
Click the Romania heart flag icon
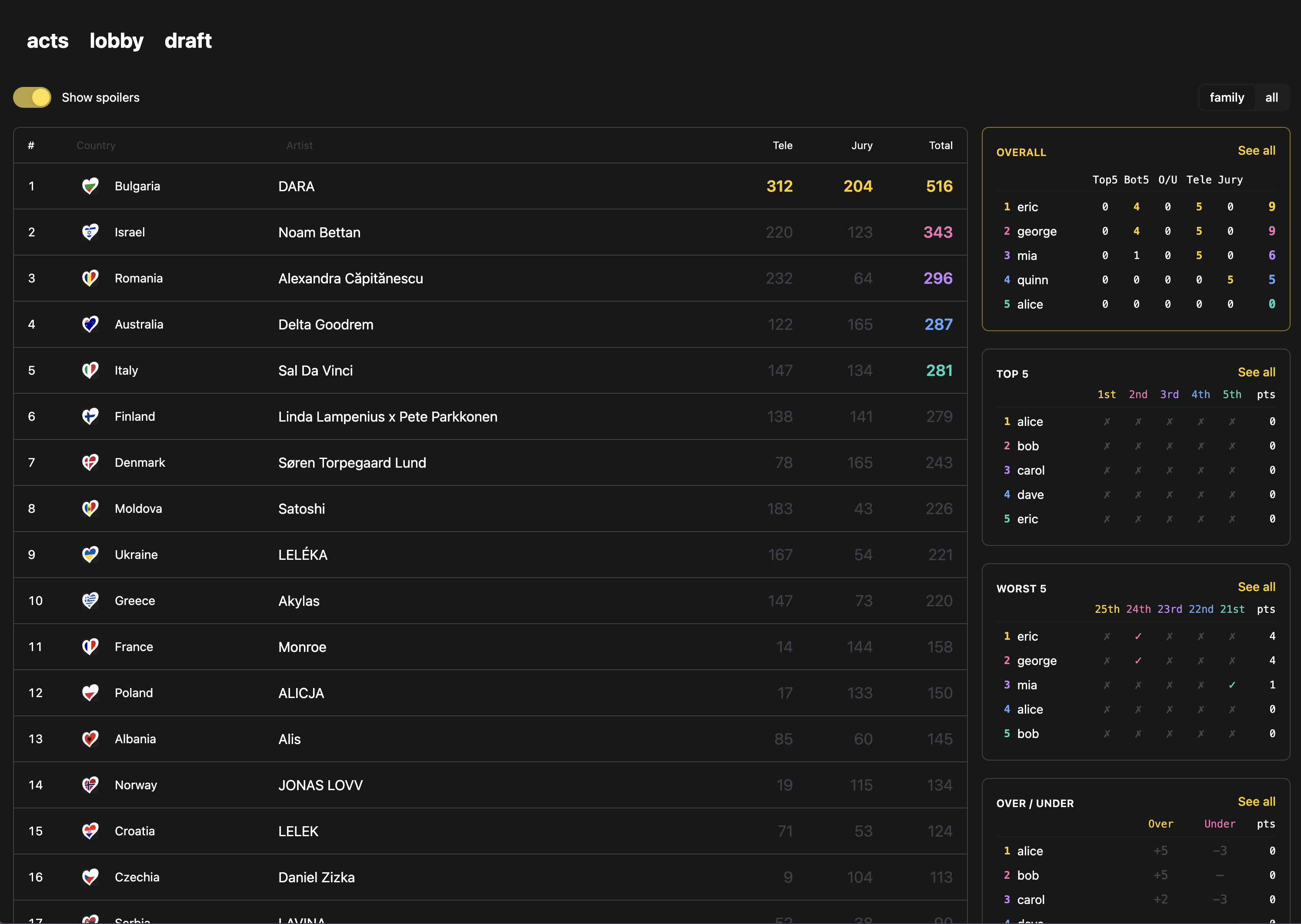coord(90,278)
